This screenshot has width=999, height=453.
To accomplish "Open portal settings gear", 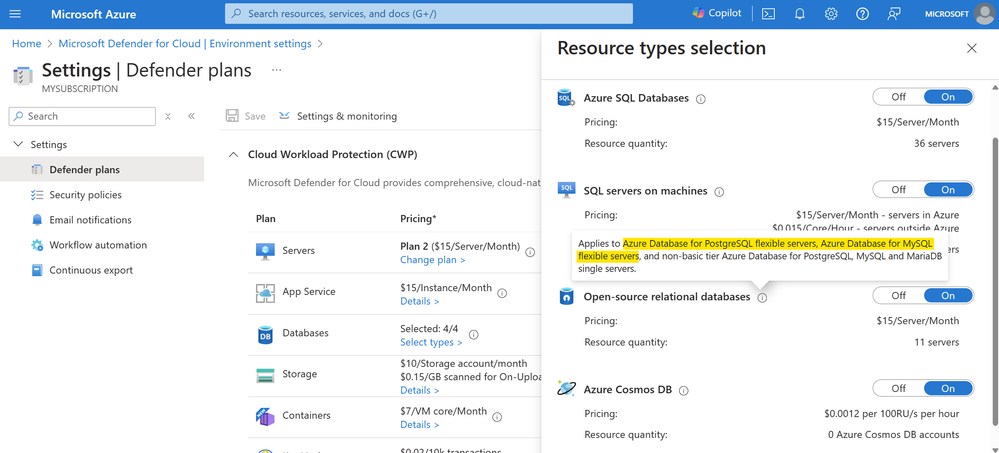I will [x=831, y=14].
